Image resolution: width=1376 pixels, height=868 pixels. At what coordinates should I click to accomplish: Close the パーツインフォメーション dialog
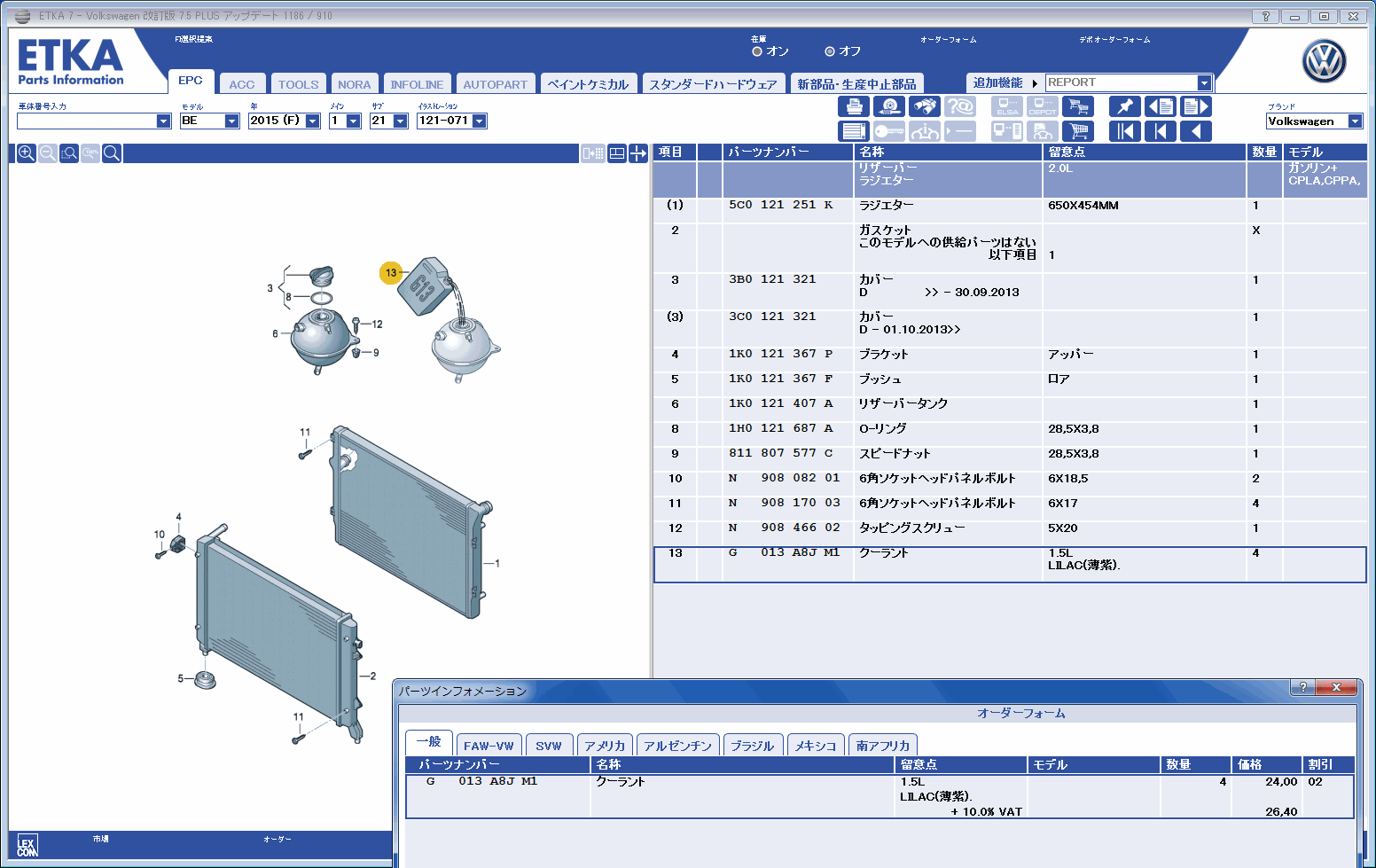[1335, 687]
